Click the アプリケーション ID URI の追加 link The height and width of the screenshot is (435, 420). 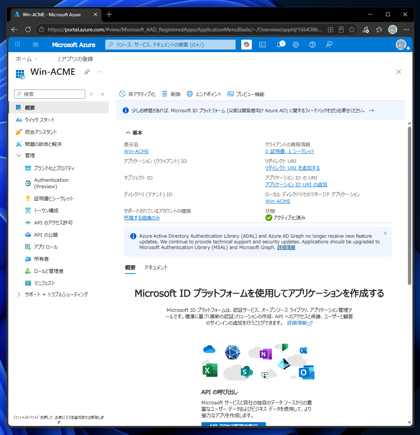[296, 184]
